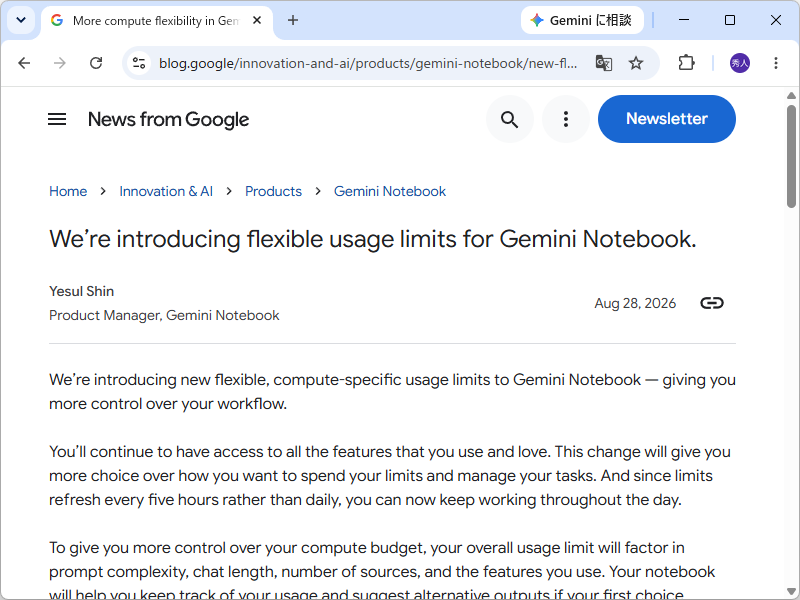
Task: Open the Innovation & AI breadcrumb
Action: [166, 191]
